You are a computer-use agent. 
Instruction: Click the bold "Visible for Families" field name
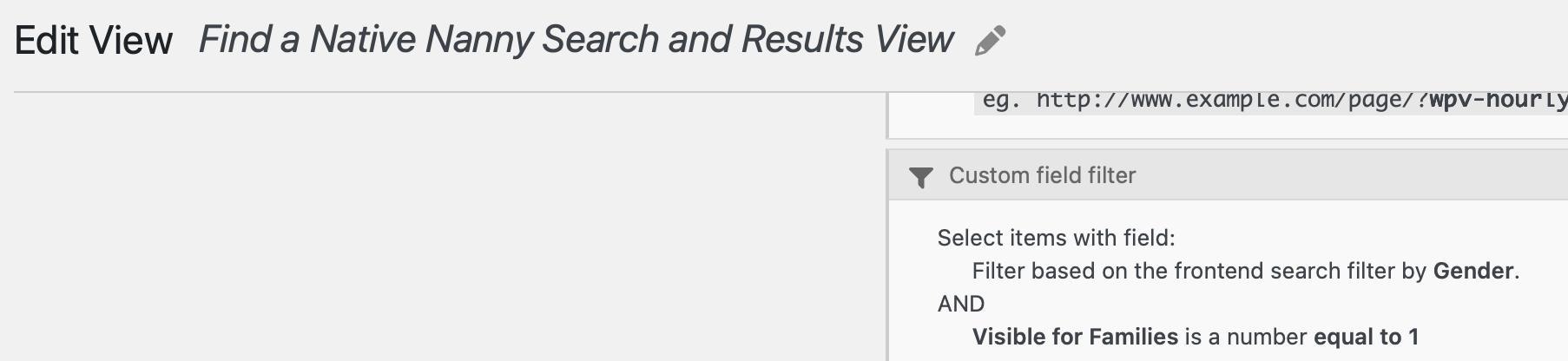pos(1075,337)
